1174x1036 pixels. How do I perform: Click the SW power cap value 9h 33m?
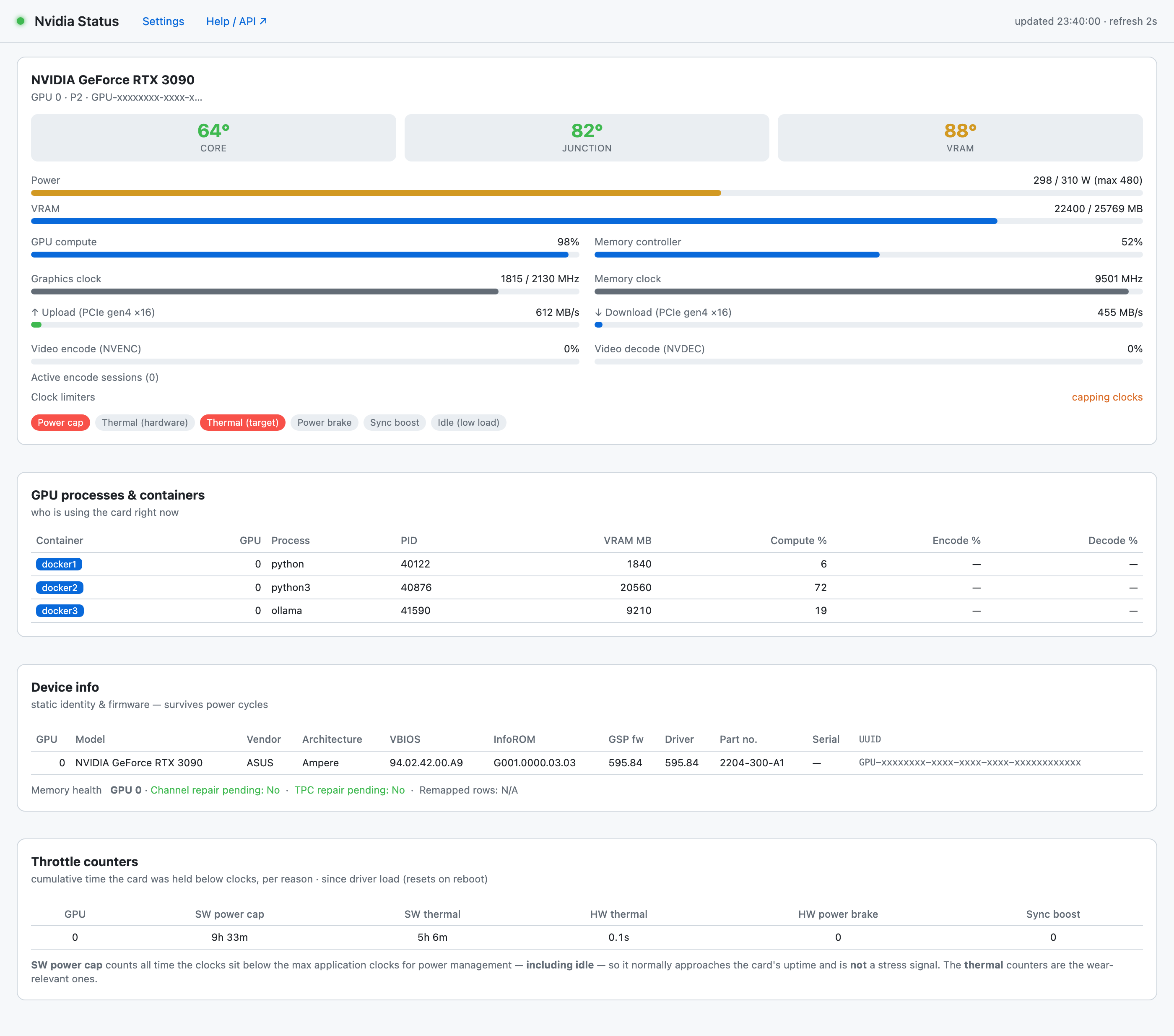coord(229,938)
